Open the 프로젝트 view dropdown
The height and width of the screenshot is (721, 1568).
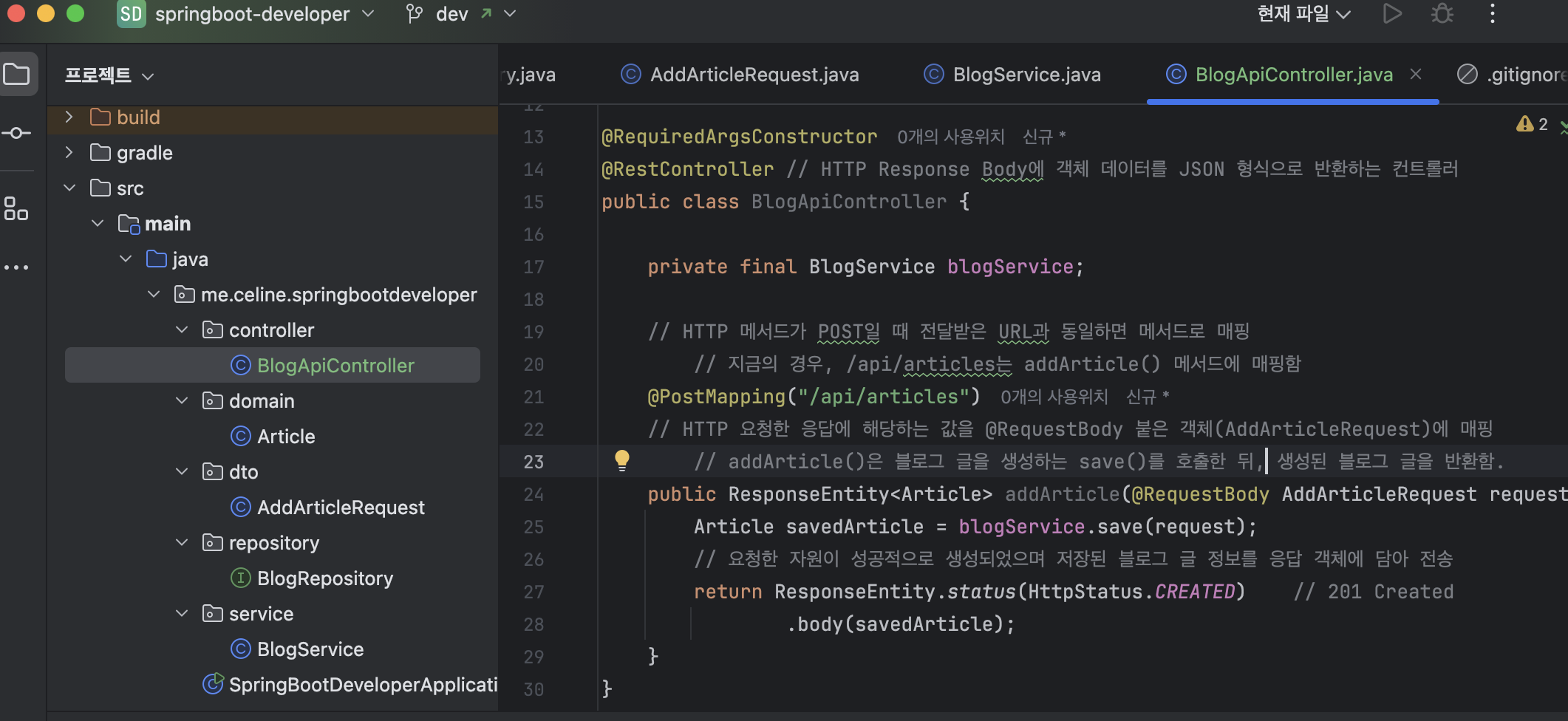pos(109,75)
